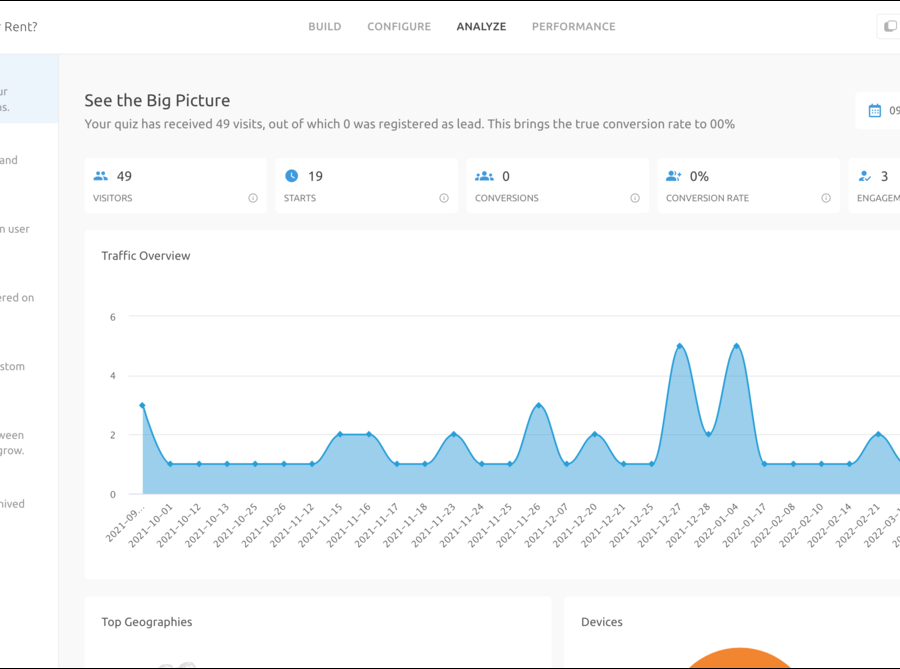Screen dimensions: 900x669
Task: Click the Engagement icon beside the 3
Action: coord(865,176)
